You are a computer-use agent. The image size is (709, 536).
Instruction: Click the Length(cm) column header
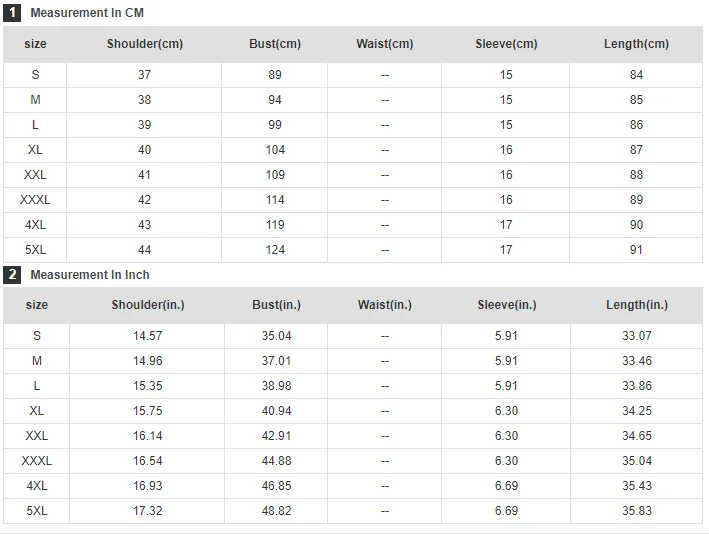point(636,44)
